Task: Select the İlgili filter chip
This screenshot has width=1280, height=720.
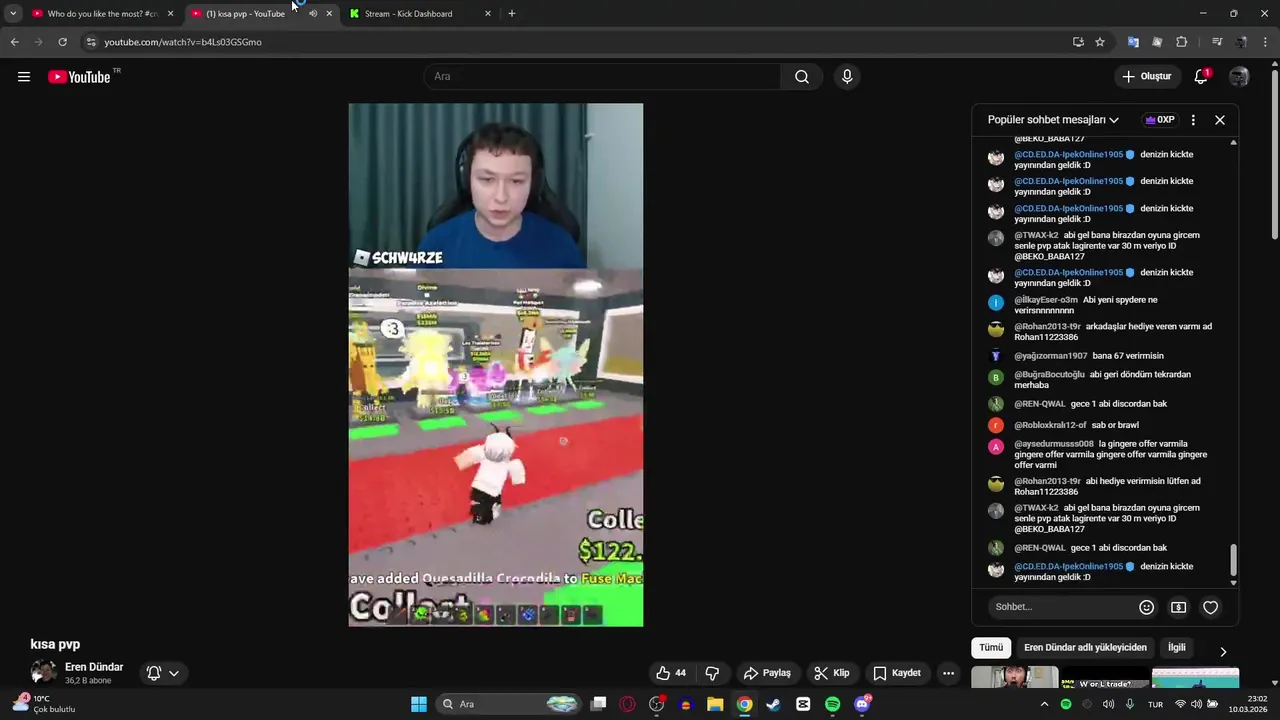Action: pos(1177,648)
